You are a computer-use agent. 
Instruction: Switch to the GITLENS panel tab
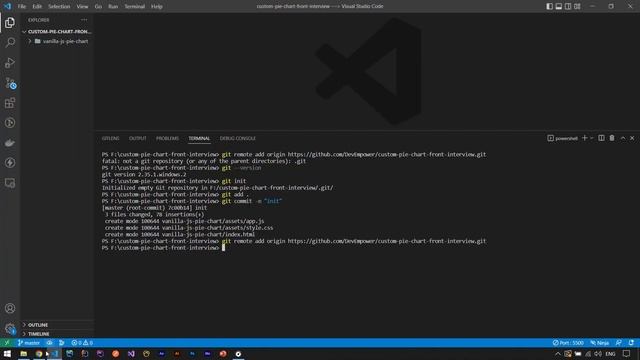[110, 138]
